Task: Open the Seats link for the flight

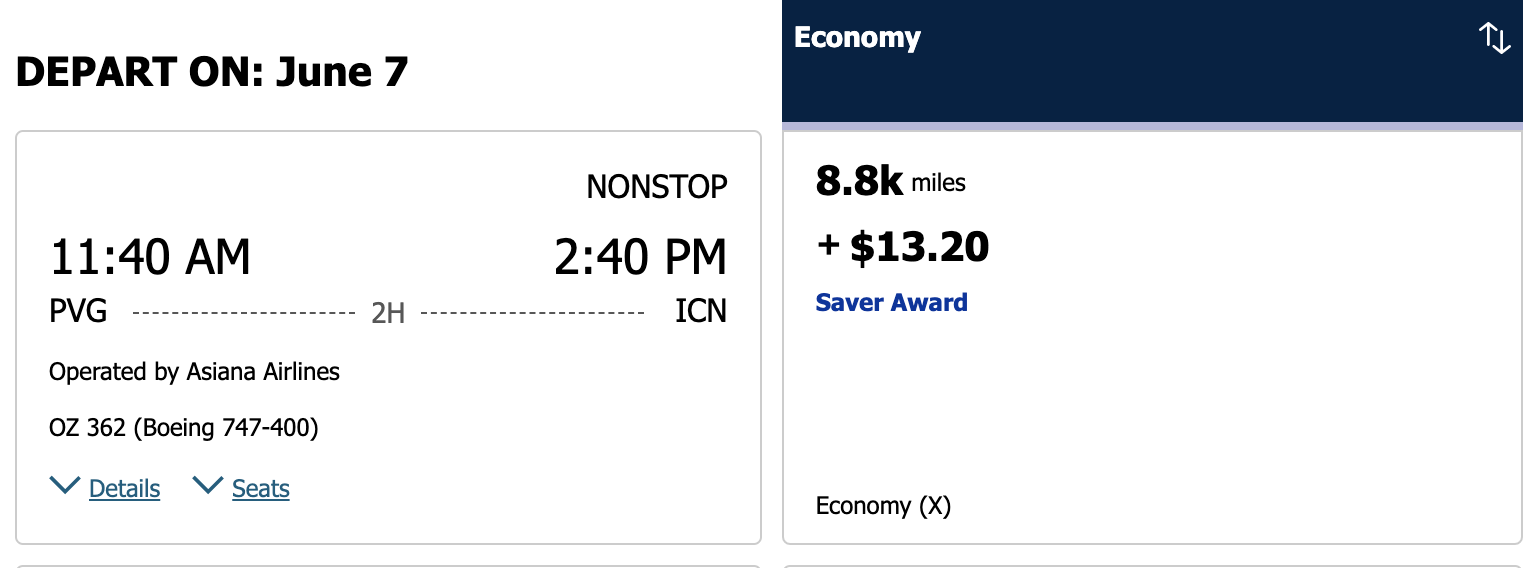Action: click(x=260, y=489)
